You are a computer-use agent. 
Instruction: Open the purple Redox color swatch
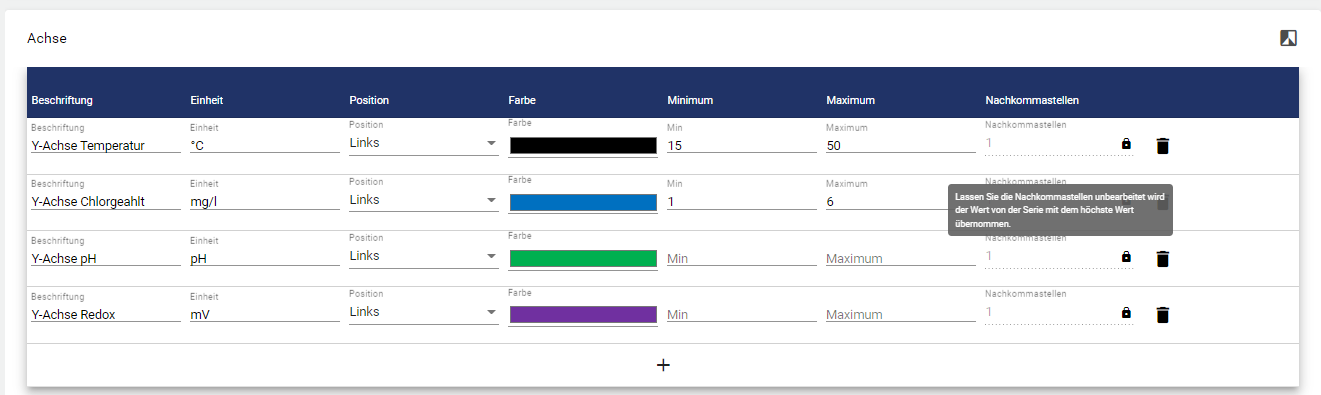[583, 315]
